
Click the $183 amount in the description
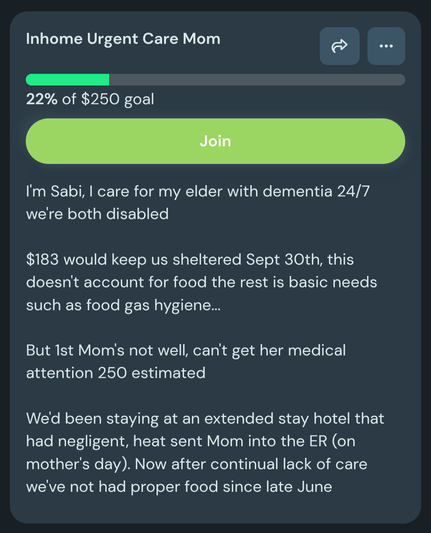point(42,259)
